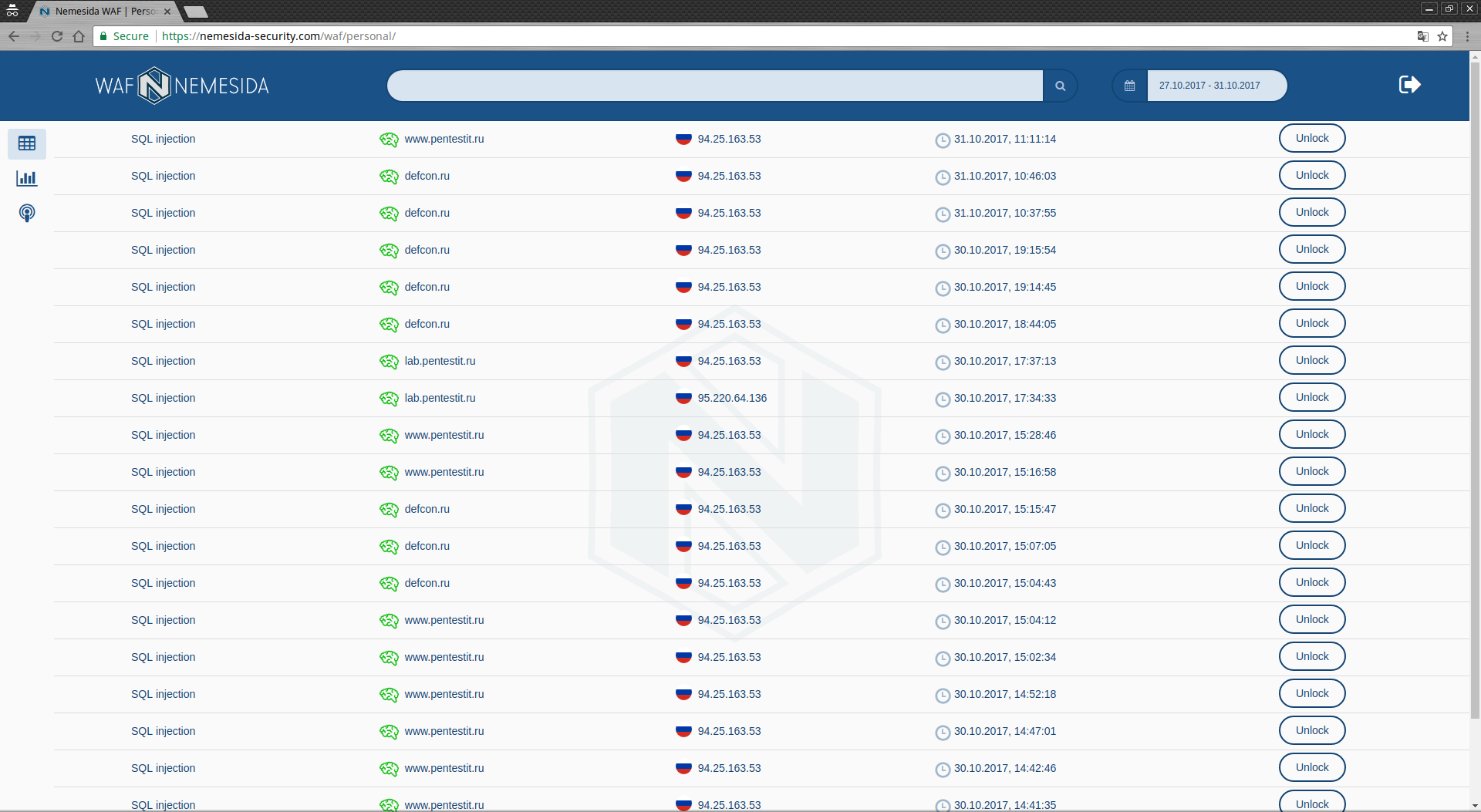Image resolution: width=1481 pixels, height=812 pixels.
Task: Open the radar monitoring icon in sidebar
Action: point(27,213)
